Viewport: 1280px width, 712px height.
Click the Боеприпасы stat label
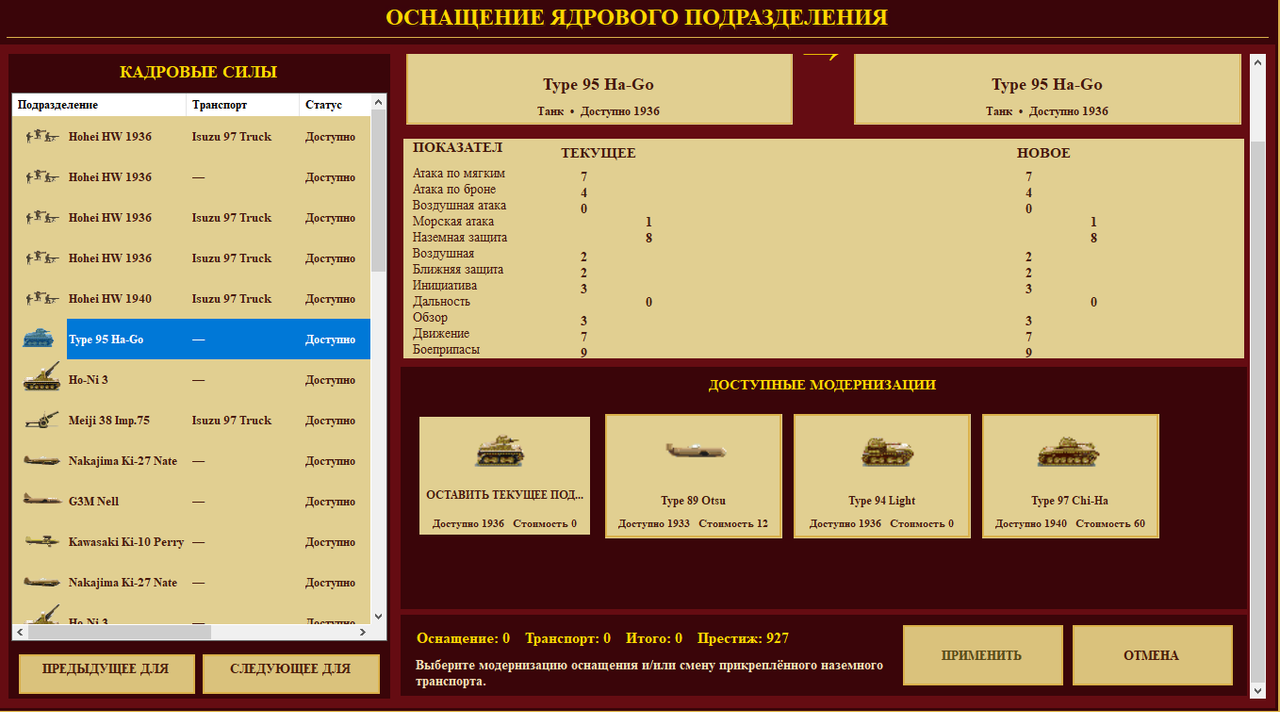(446, 349)
